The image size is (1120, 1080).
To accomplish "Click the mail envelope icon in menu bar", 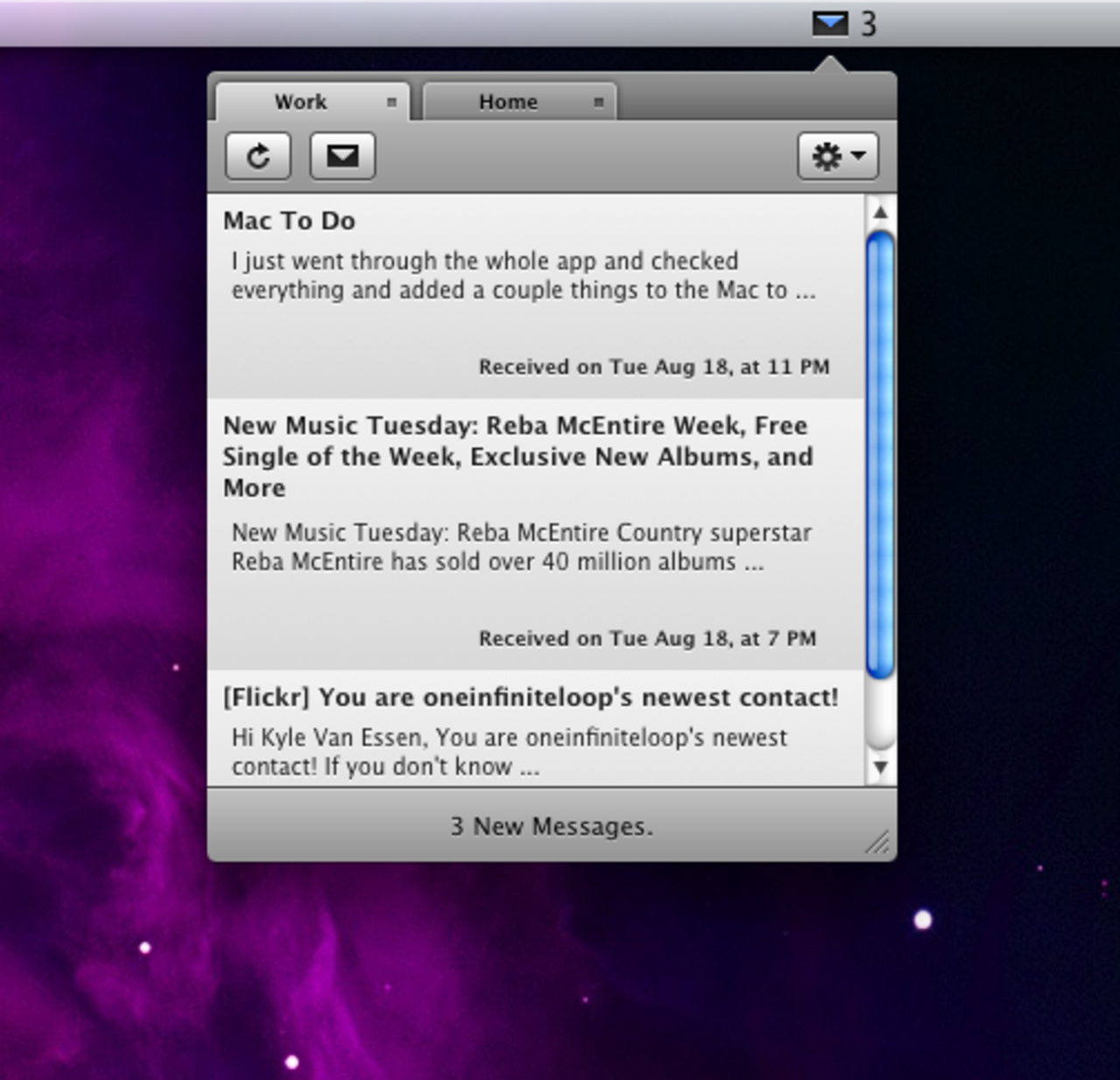I will coord(829,24).
